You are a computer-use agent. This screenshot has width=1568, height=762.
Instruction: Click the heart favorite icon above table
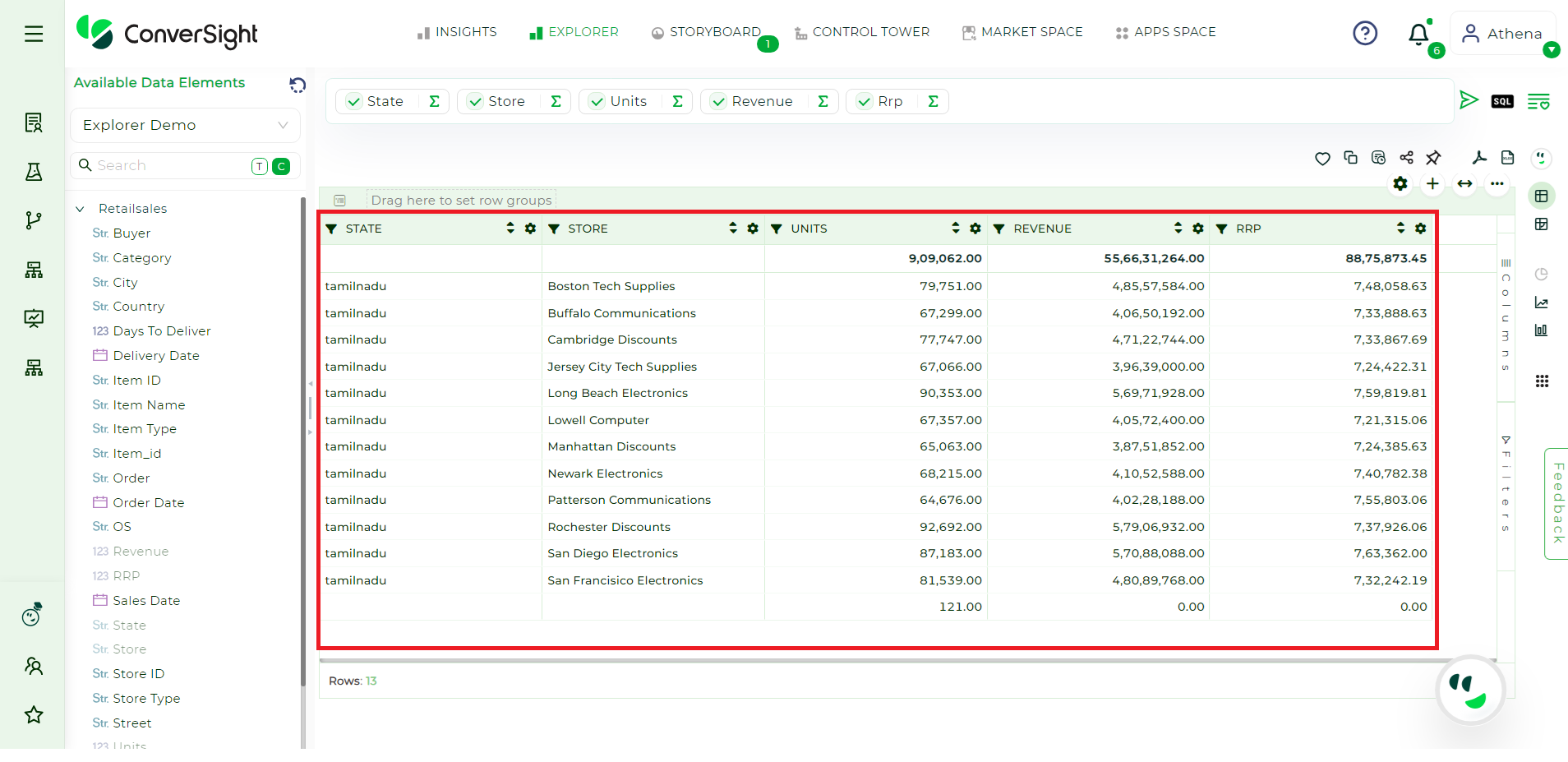pyautogui.click(x=1322, y=159)
